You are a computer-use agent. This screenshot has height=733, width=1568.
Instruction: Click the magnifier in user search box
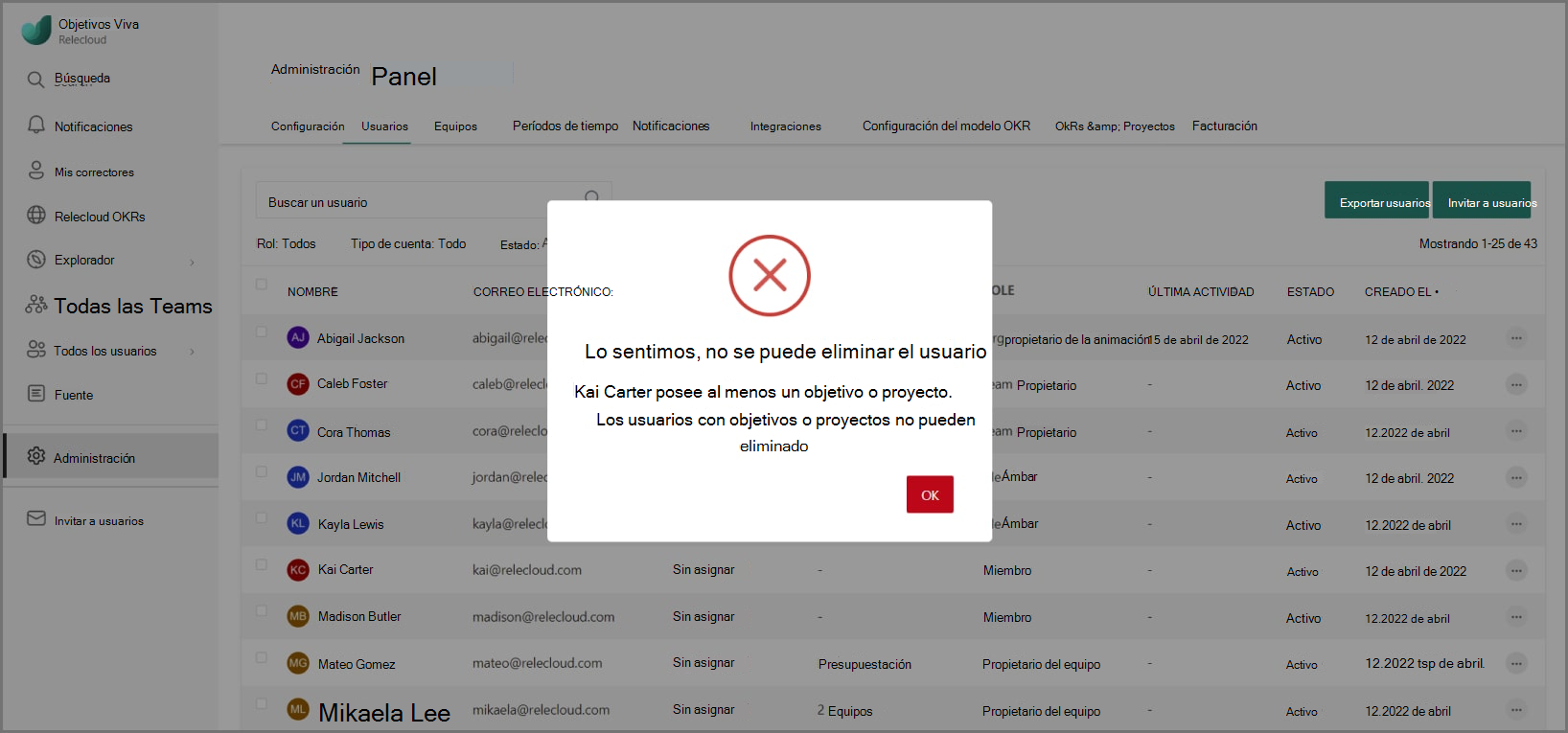pos(592,197)
